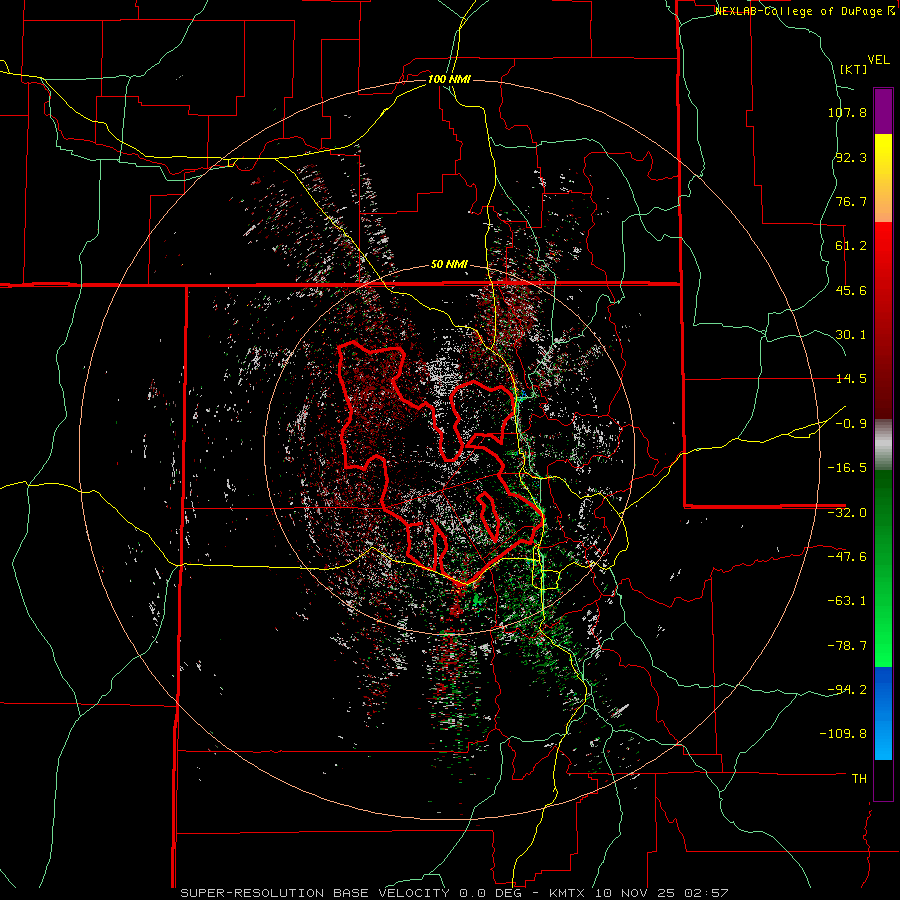Click the -16.5 value on velocity scale
Screen dimensions: 900x900
(x=847, y=468)
